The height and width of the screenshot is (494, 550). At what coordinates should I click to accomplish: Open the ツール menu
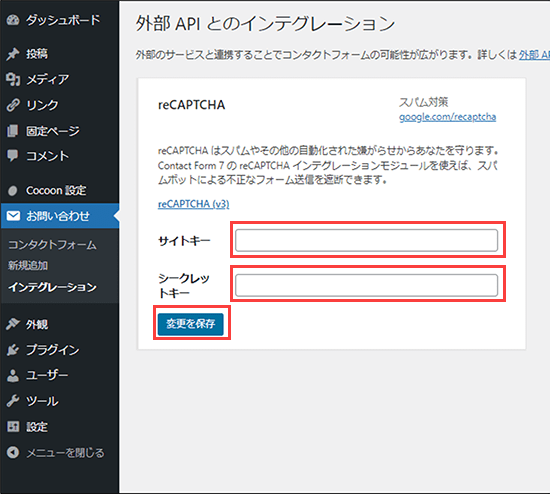42,401
